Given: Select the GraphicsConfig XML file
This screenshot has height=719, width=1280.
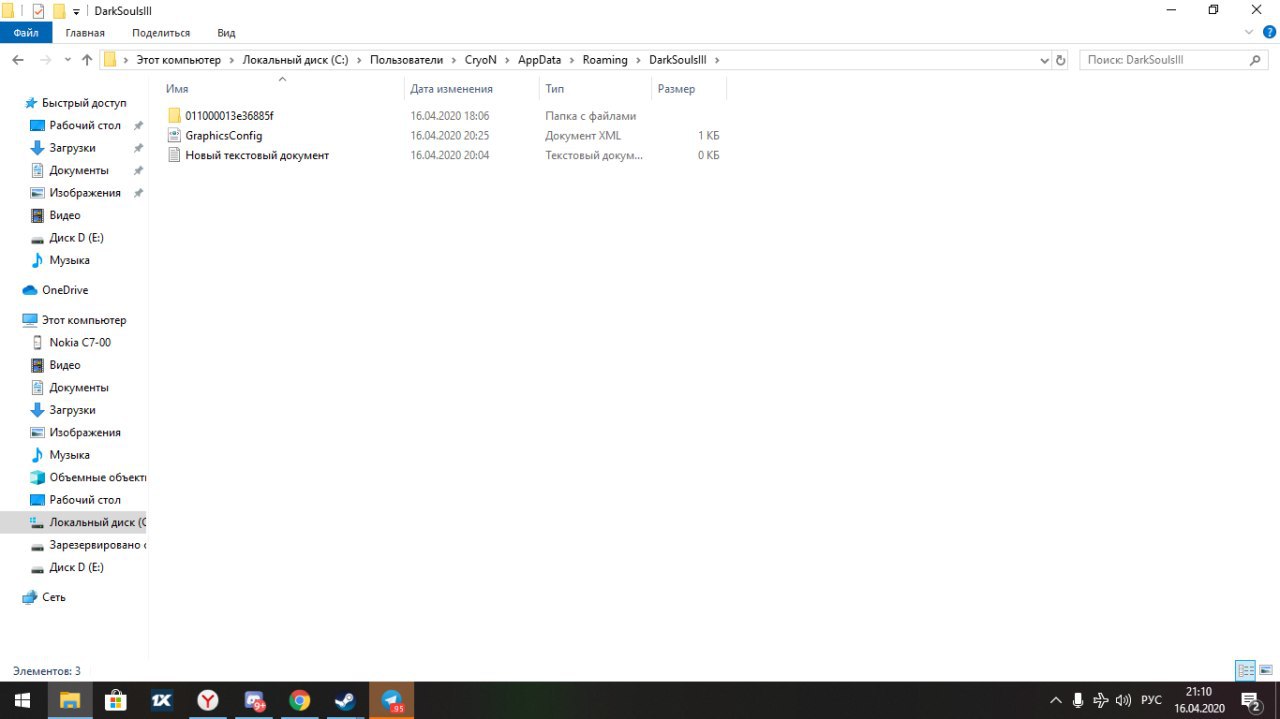Looking at the screenshot, I should tap(223, 135).
